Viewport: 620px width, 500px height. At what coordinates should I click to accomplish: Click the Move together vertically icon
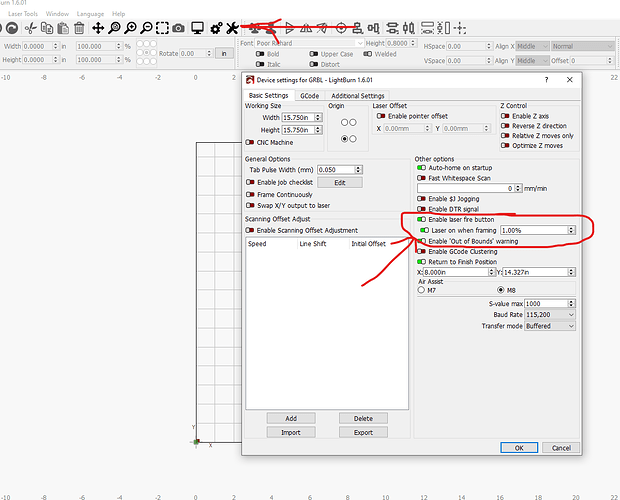click(444, 28)
